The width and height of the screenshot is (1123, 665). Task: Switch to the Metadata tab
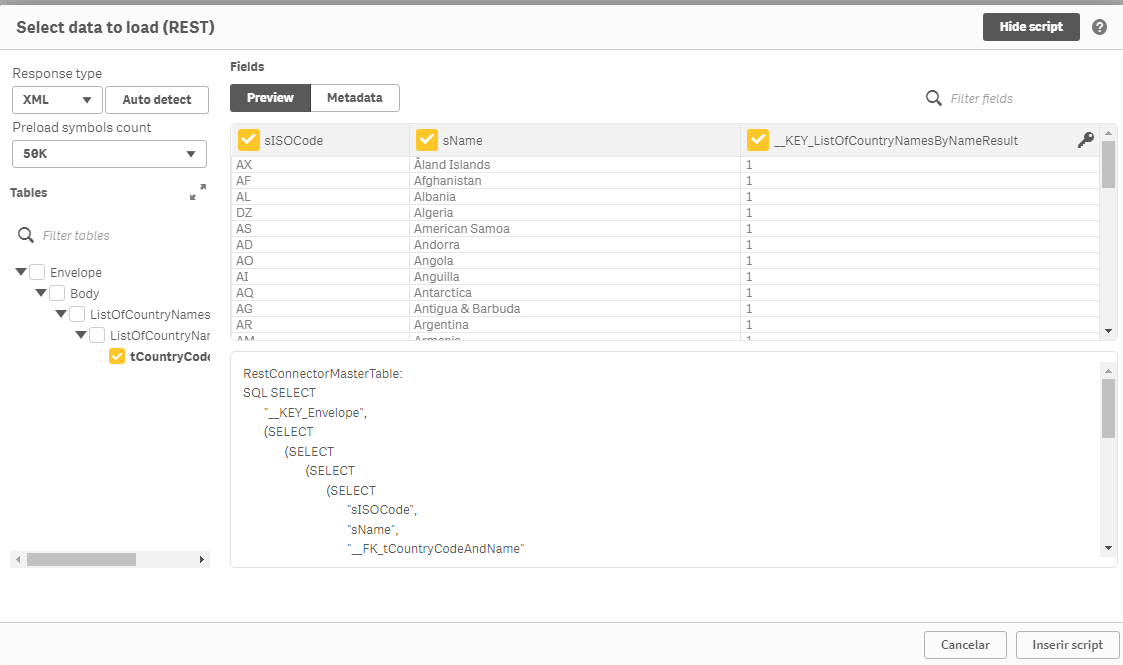(x=355, y=98)
